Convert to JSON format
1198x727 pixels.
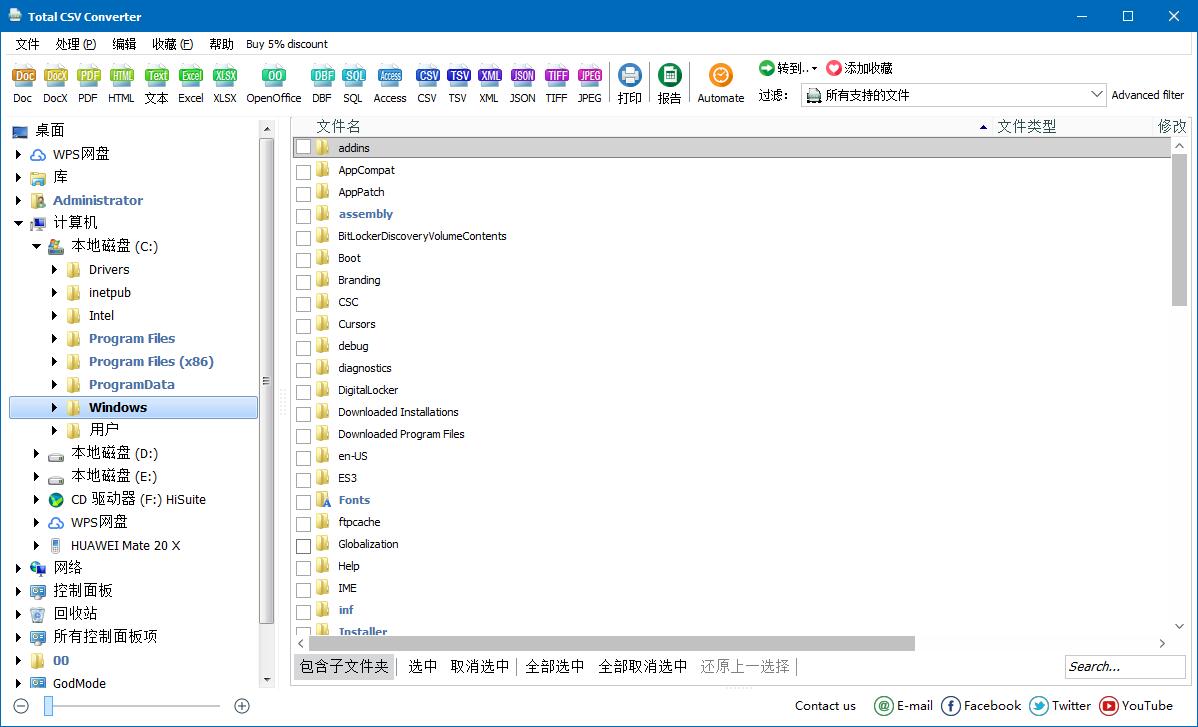523,83
